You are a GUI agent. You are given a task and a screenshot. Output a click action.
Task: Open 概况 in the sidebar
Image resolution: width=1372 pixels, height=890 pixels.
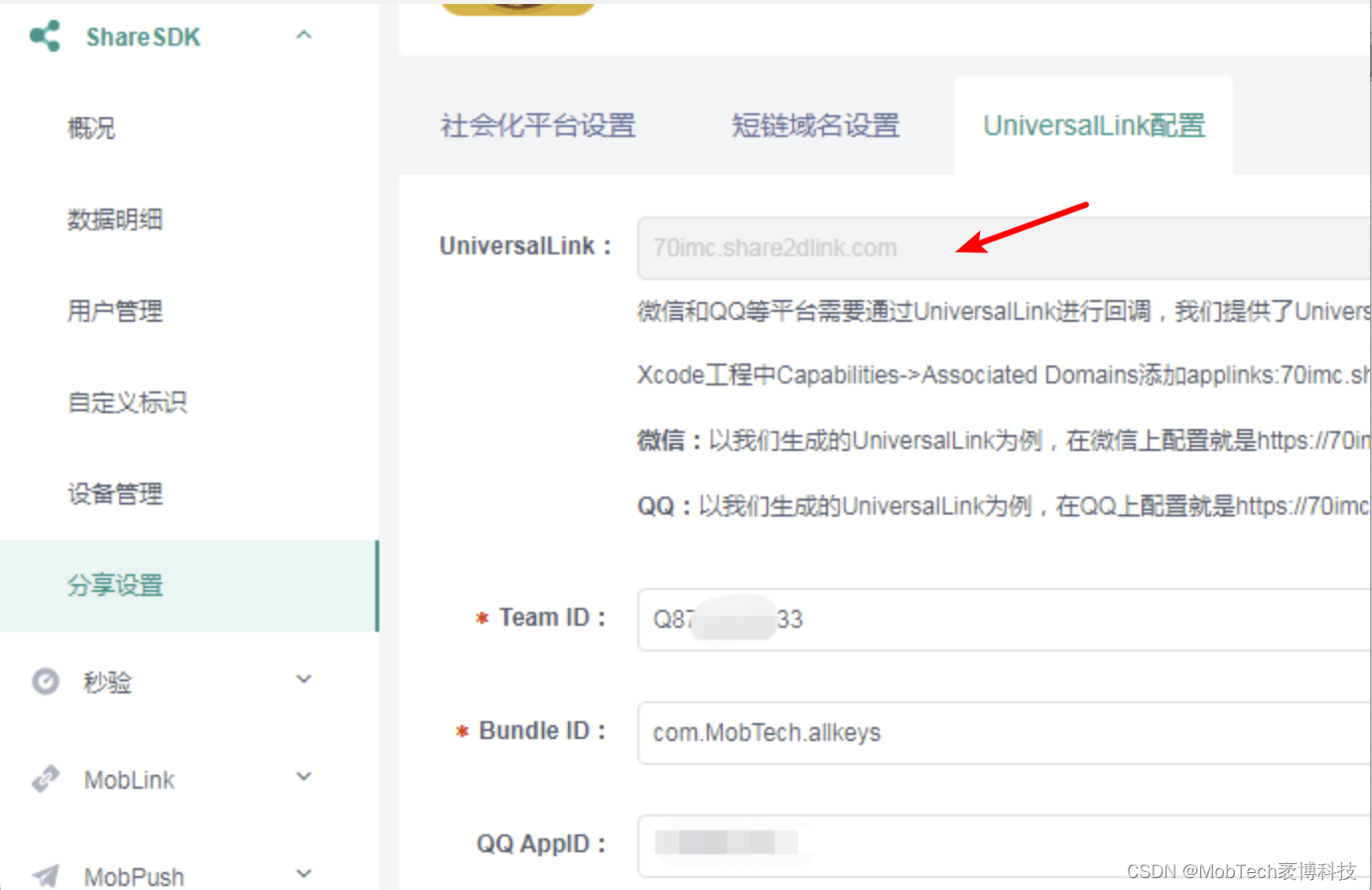pos(91,128)
